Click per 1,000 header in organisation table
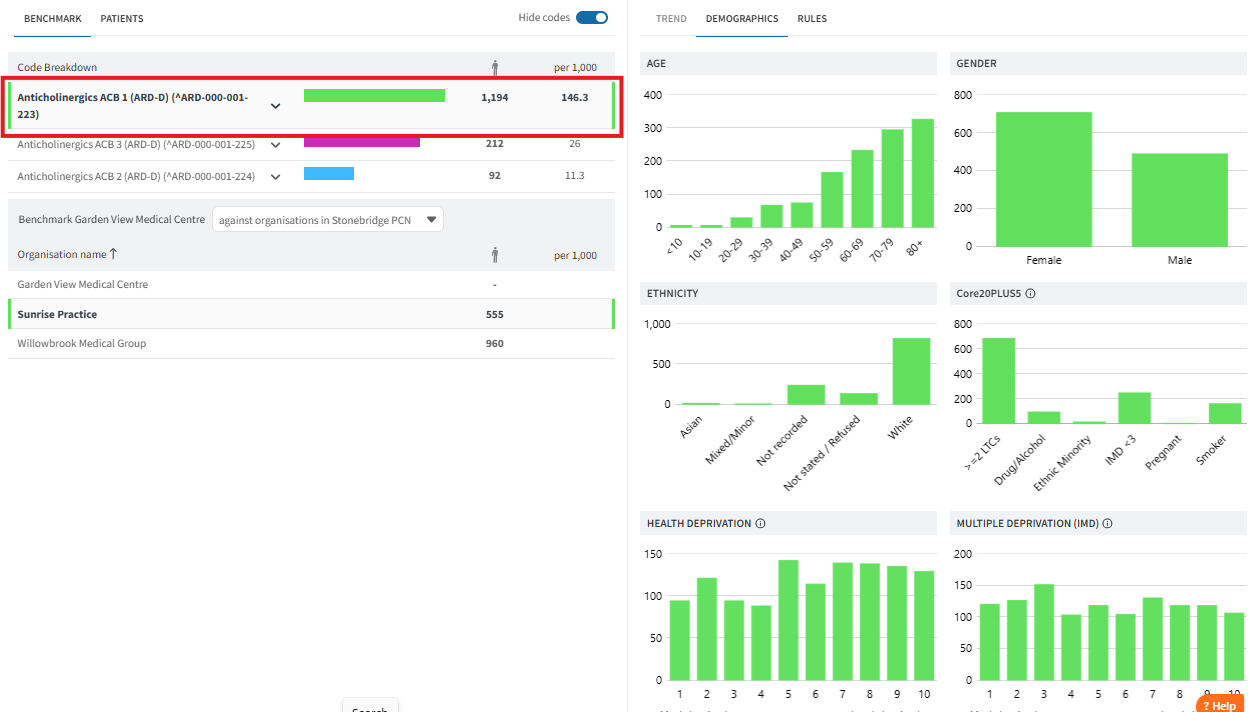1250x712 pixels. click(575, 256)
